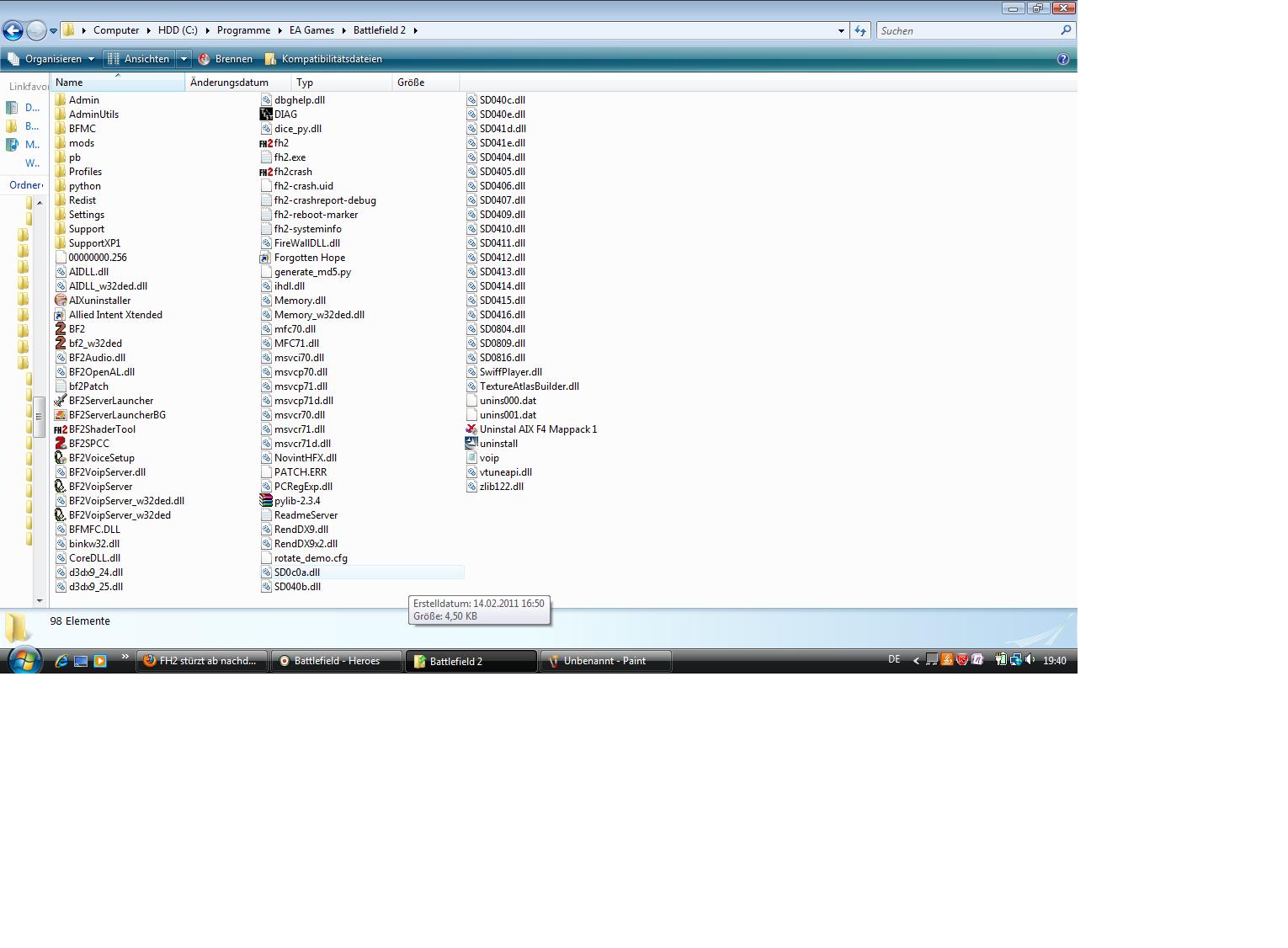Expand the Ansichten view options arrow
This screenshot has width=1288, height=948.
pos(184,59)
